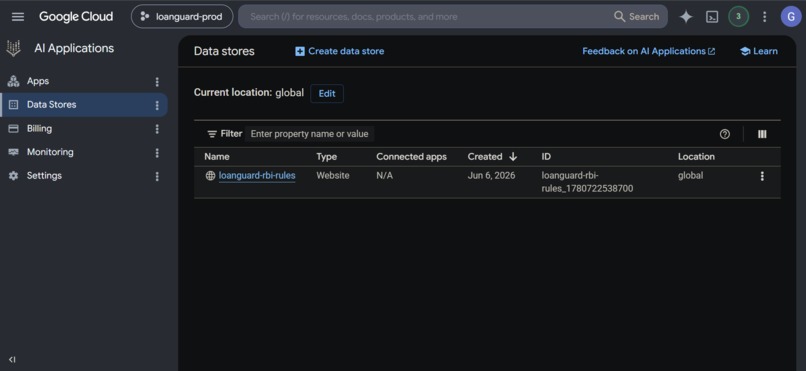Open row actions for loanguard-rbi-rules
Image resolution: width=806 pixels, height=371 pixels.
tap(762, 176)
